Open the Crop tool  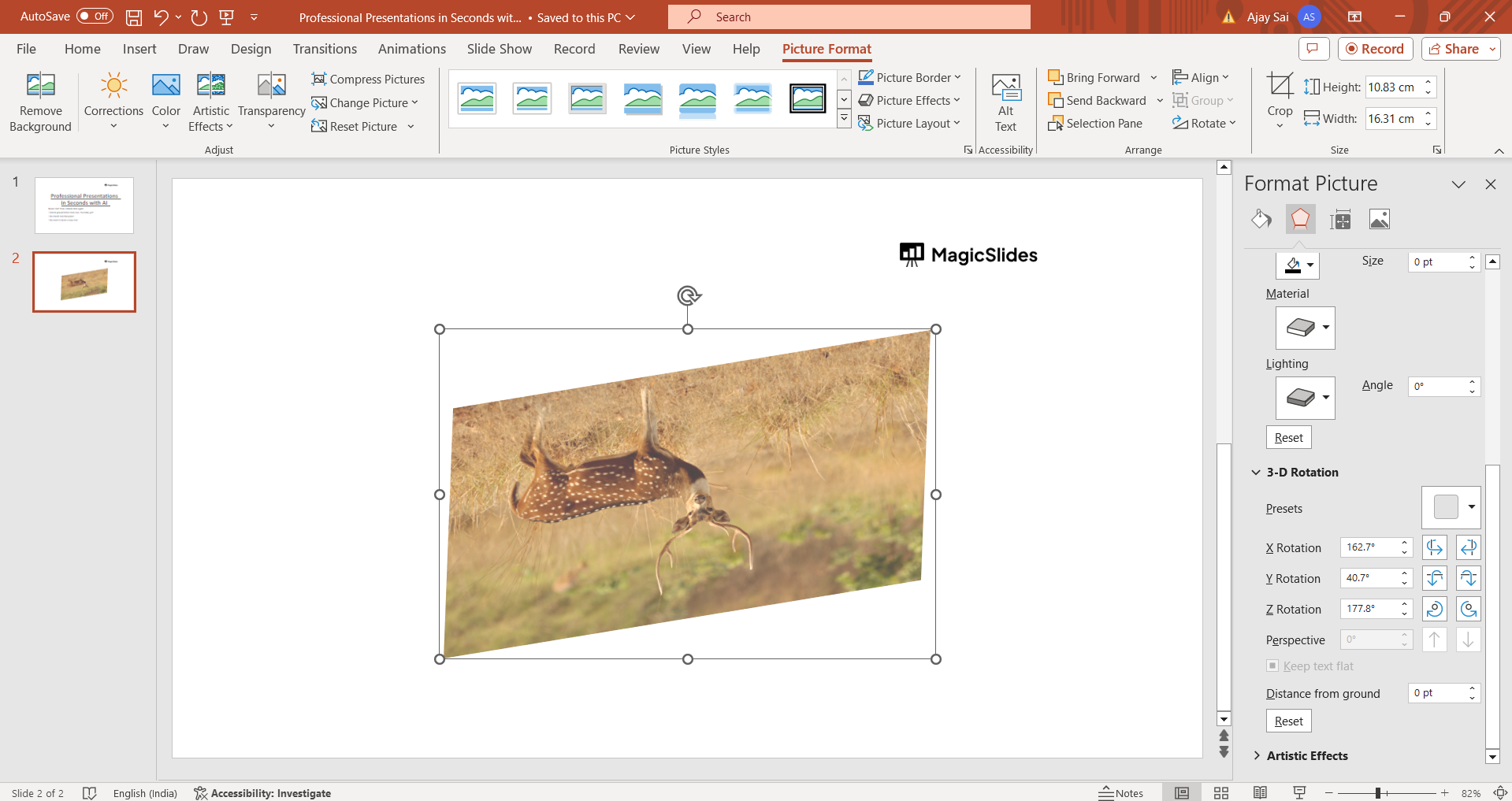(x=1280, y=86)
